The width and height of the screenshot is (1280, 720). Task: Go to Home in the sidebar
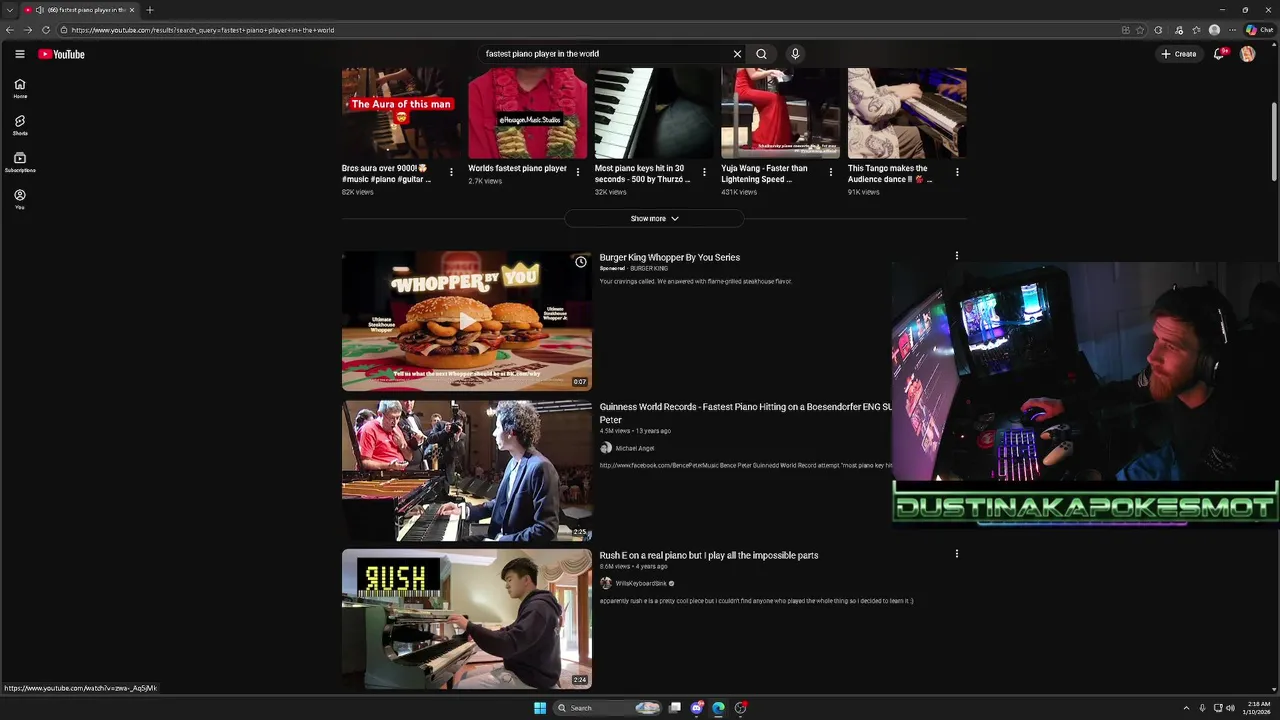(x=20, y=89)
